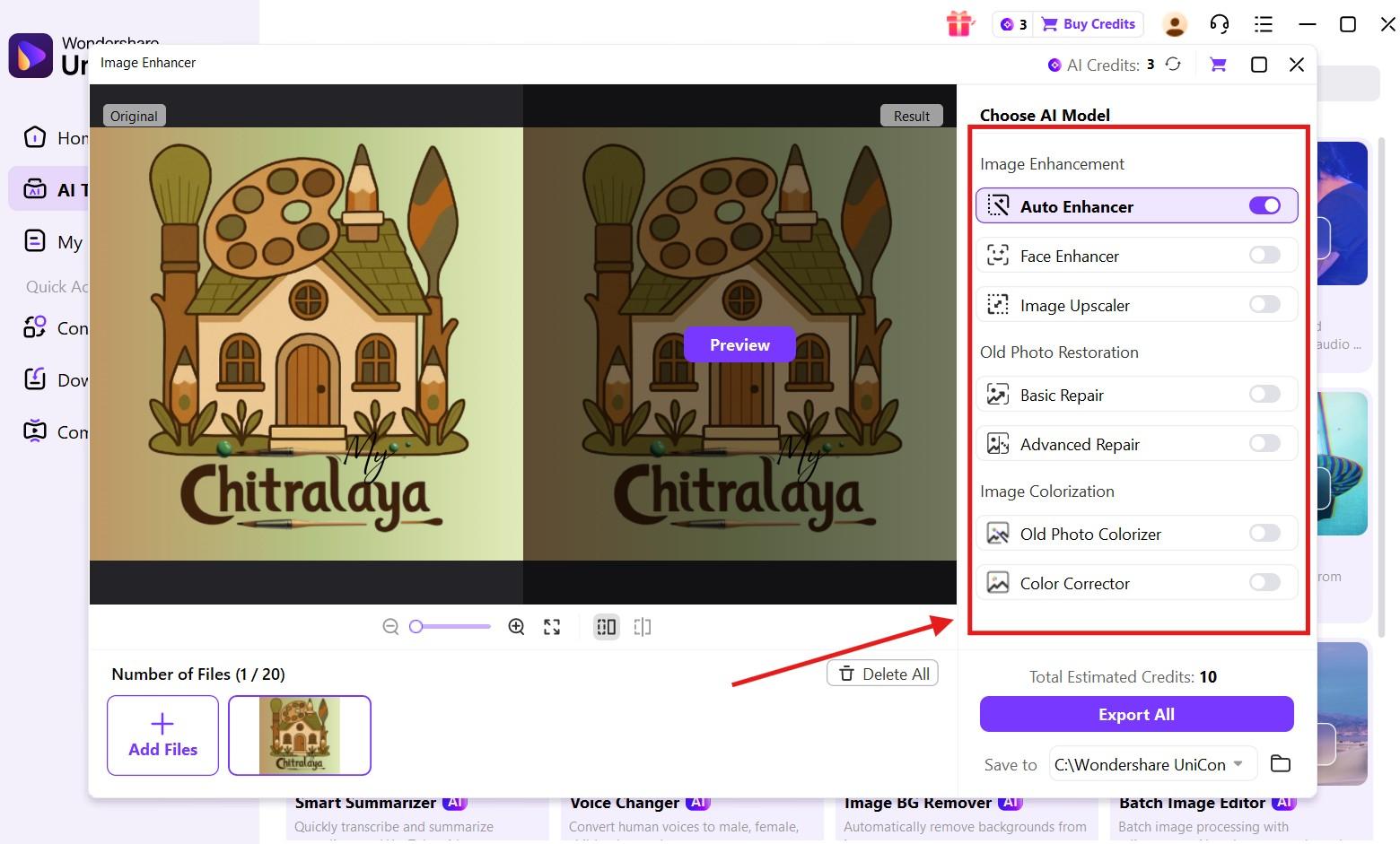Open the Save to path dropdown

tap(1153, 764)
